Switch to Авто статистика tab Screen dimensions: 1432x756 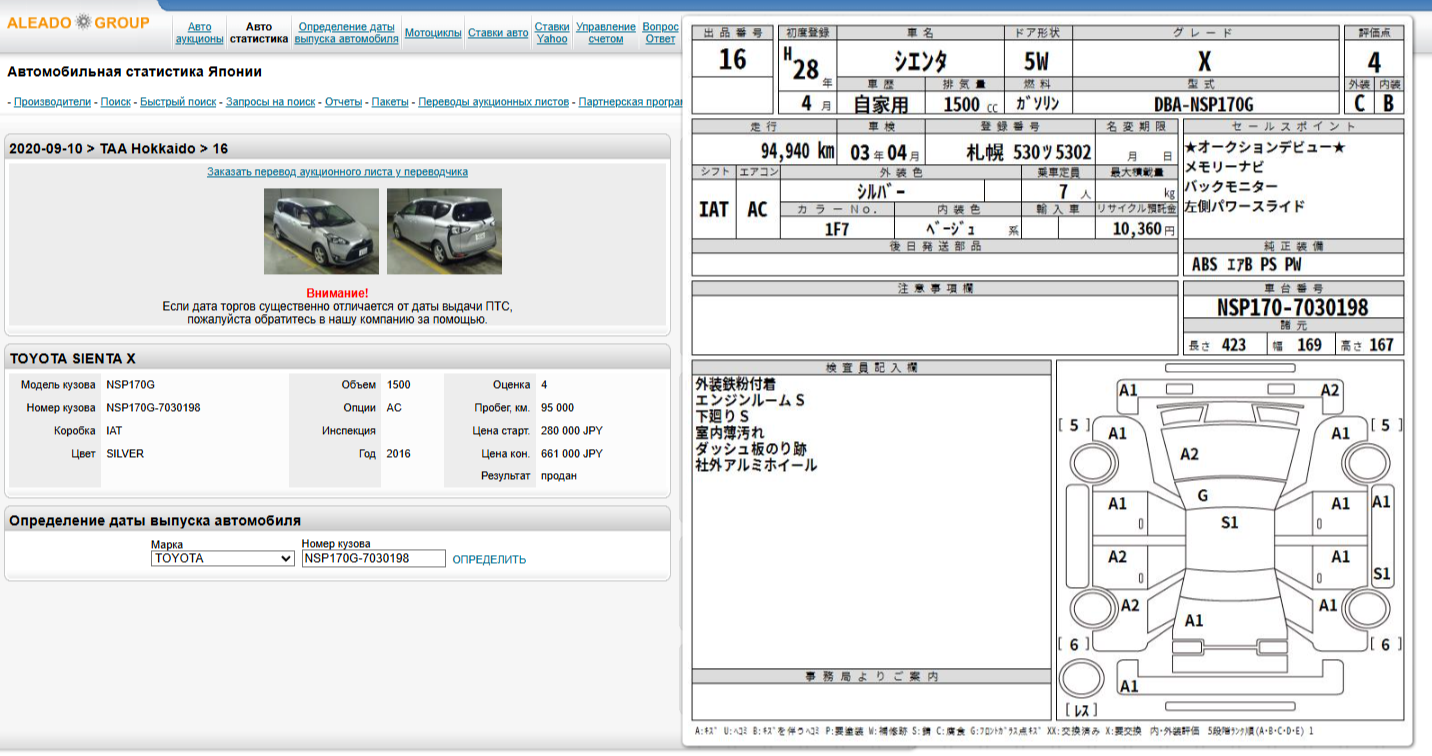(x=259, y=33)
